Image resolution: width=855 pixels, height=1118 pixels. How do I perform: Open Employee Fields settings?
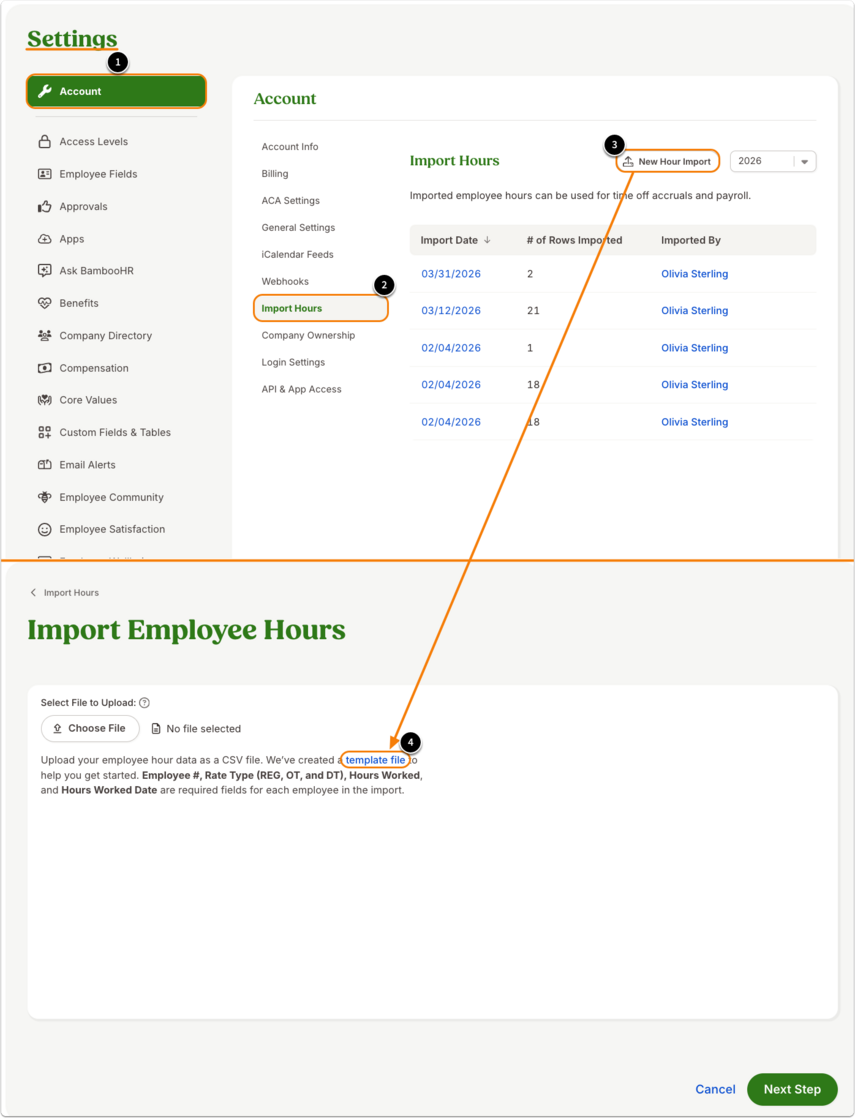coord(98,174)
